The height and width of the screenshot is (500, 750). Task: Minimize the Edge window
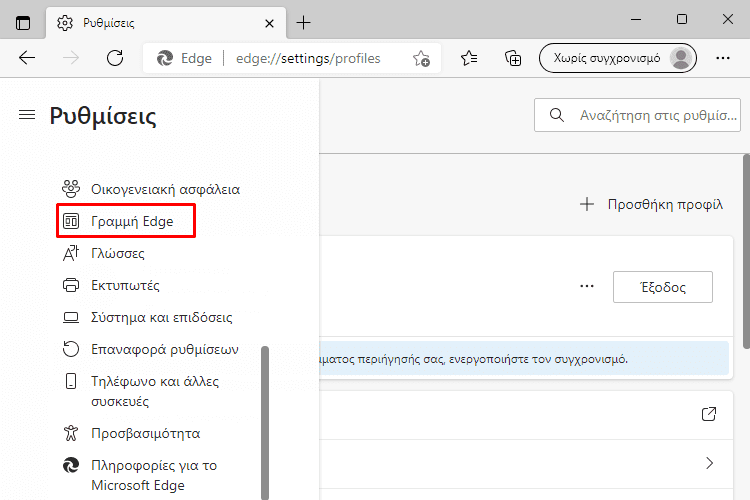click(636, 20)
